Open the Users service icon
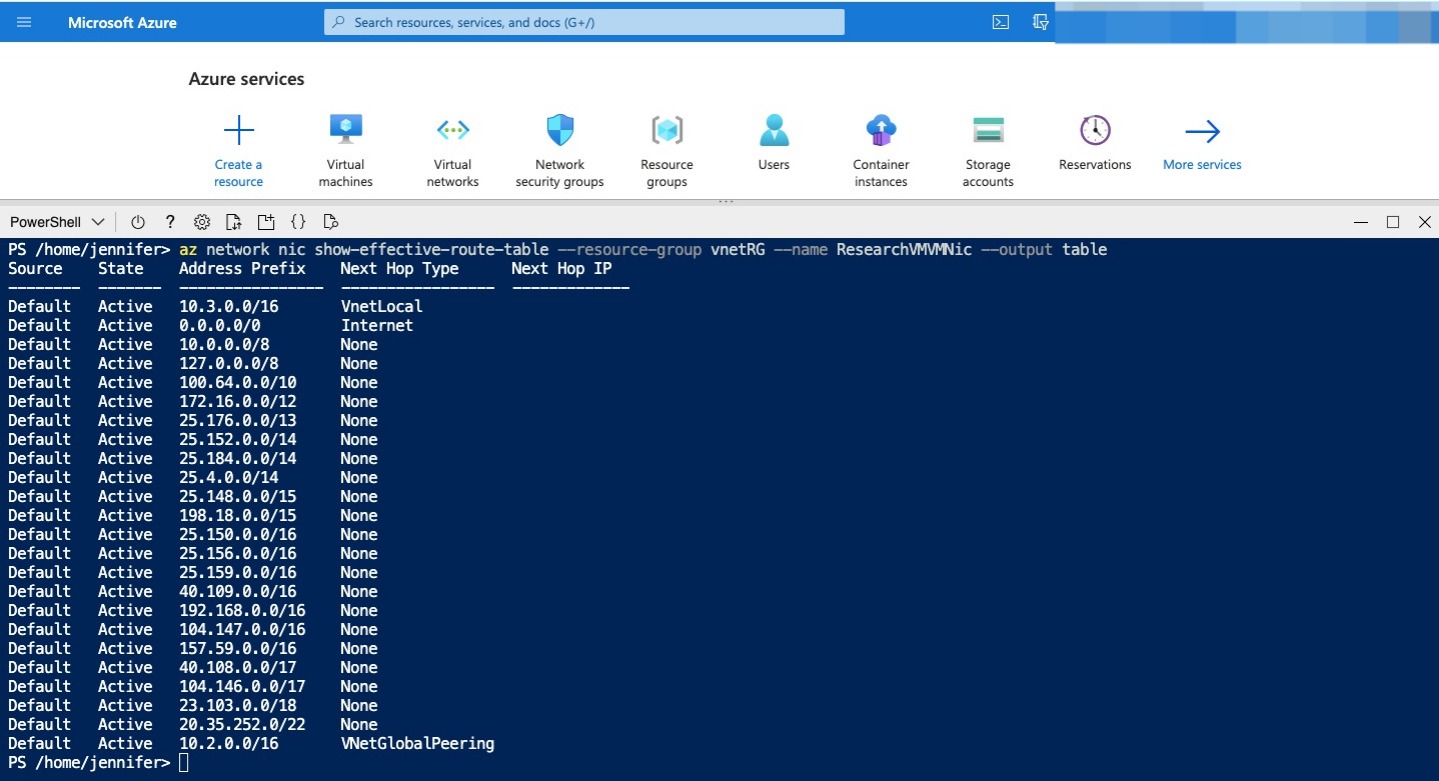Viewport: 1439px width, 781px height. pyautogui.click(x=774, y=130)
